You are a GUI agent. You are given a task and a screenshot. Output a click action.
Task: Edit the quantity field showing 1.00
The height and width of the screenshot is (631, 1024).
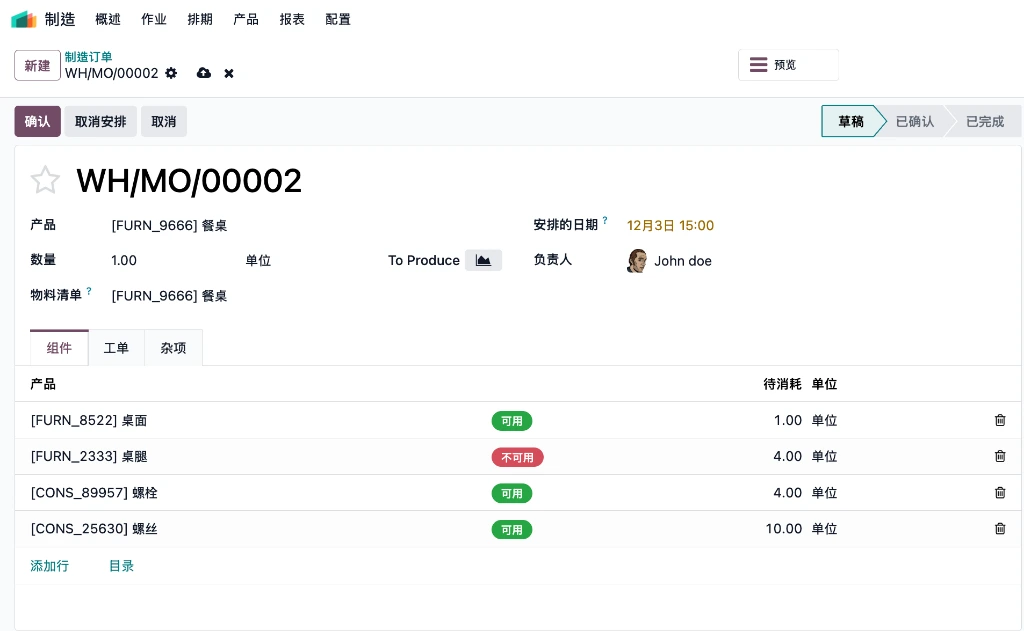pos(124,260)
